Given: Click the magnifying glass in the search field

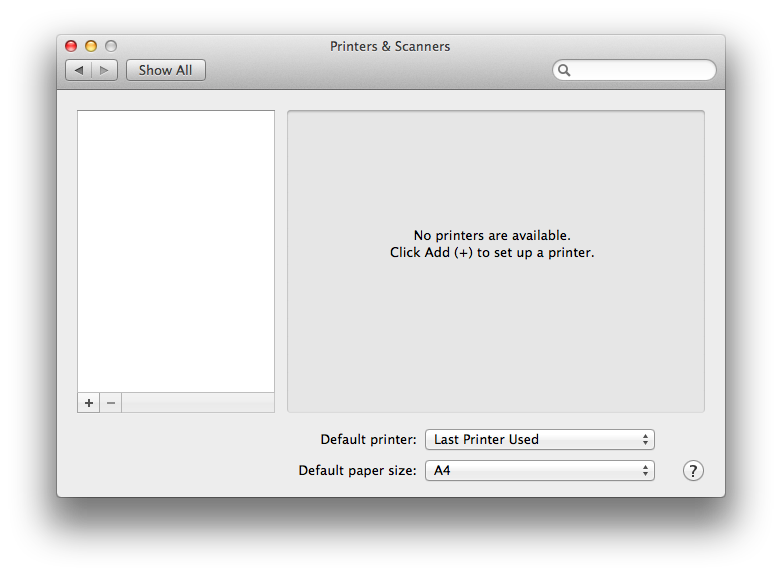Looking at the screenshot, I should (x=565, y=70).
